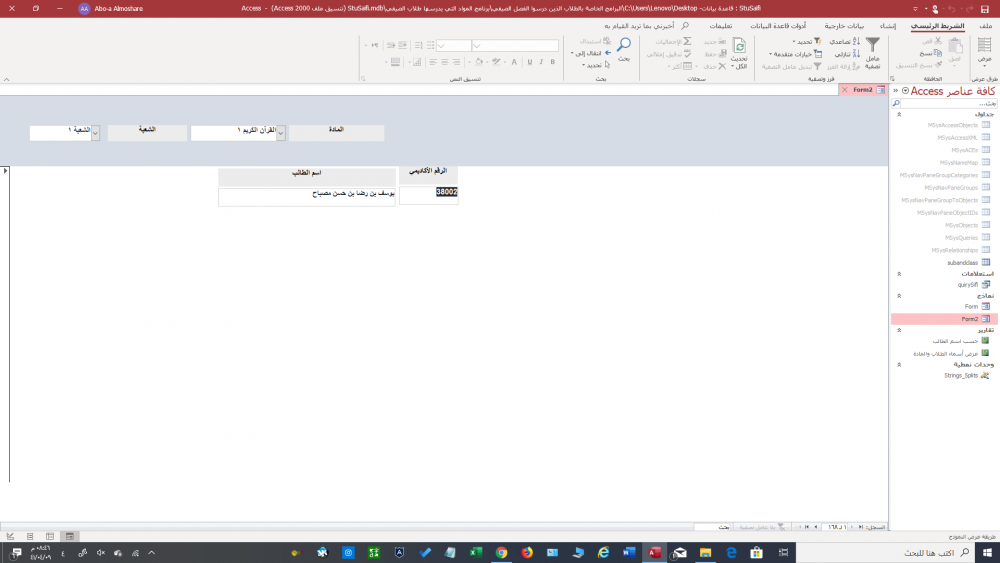The image size is (1000, 563).
Task: Click Replace (استبدال) button
Action: tap(596, 41)
